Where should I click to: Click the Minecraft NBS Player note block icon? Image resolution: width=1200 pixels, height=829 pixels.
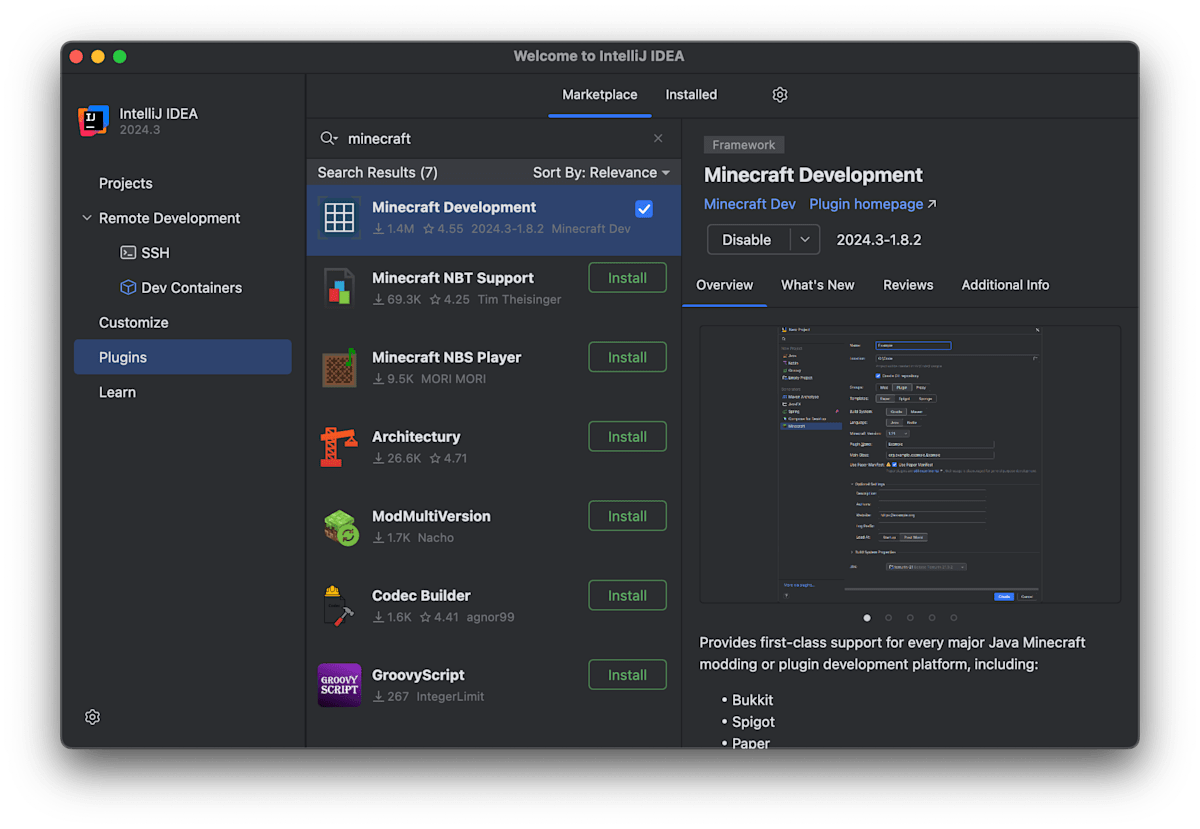pyautogui.click(x=339, y=367)
